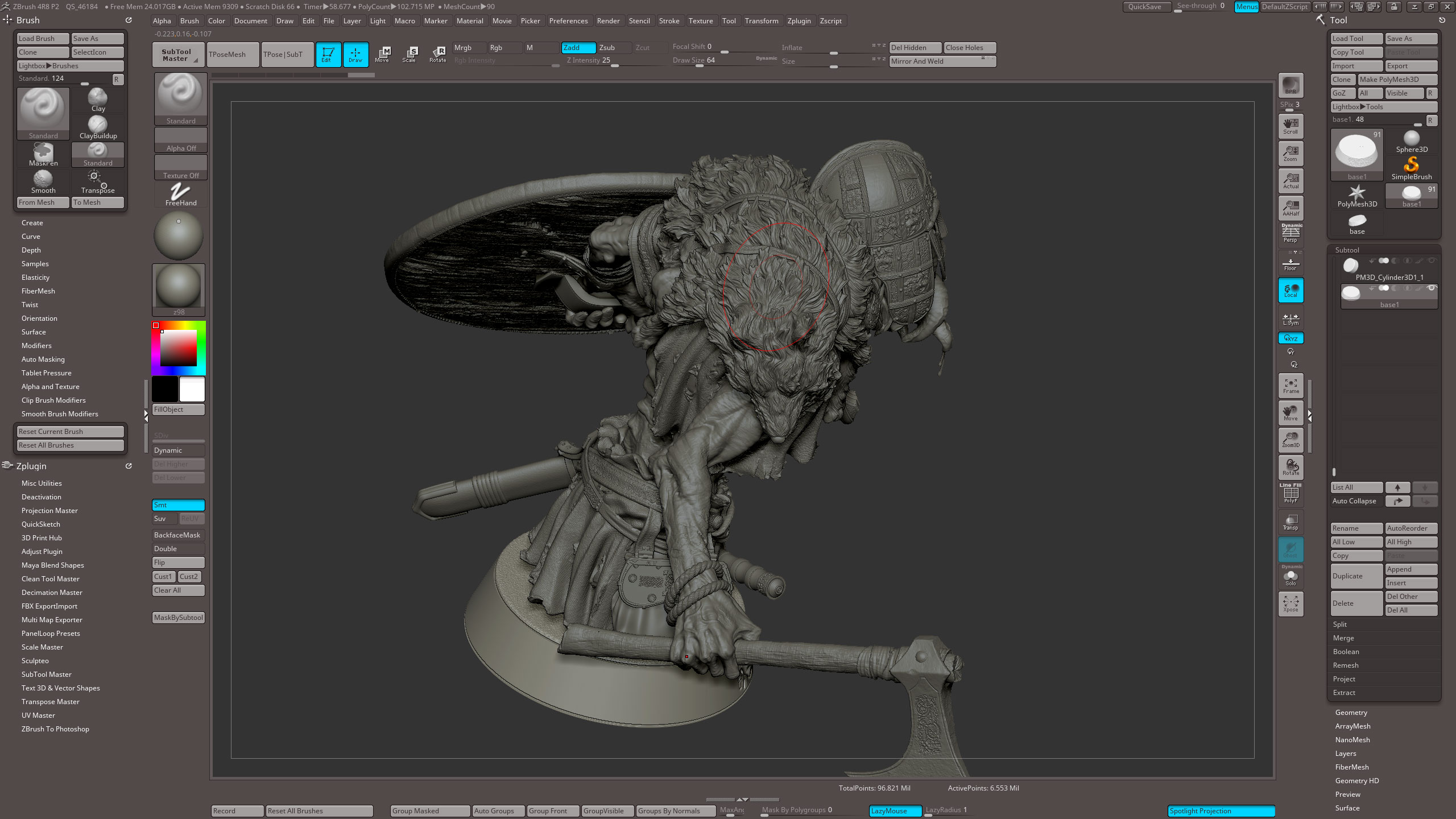Toggle the XYZ rotation mode
The height and width of the screenshot is (819, 1456).
pos(1290,338)
